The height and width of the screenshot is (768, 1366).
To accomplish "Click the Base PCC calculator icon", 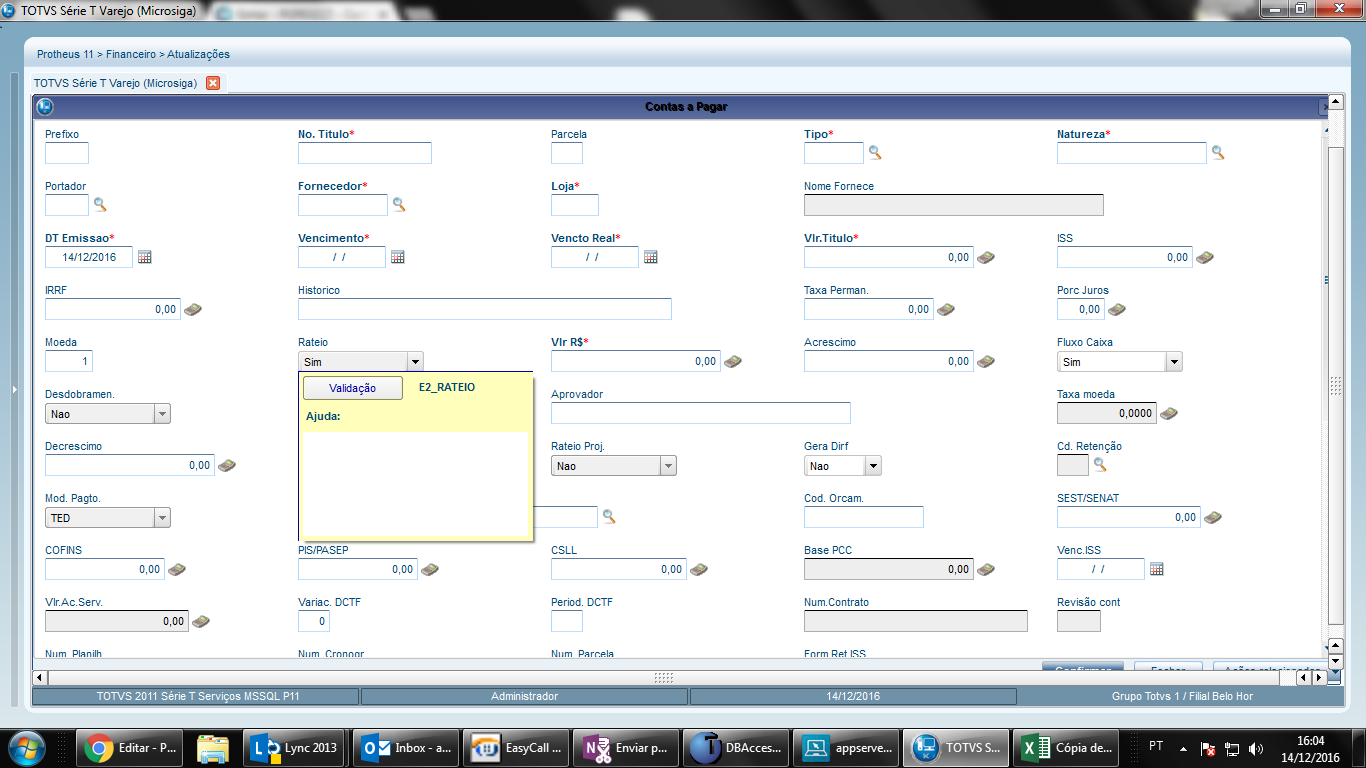I will (x=986, y=569).
